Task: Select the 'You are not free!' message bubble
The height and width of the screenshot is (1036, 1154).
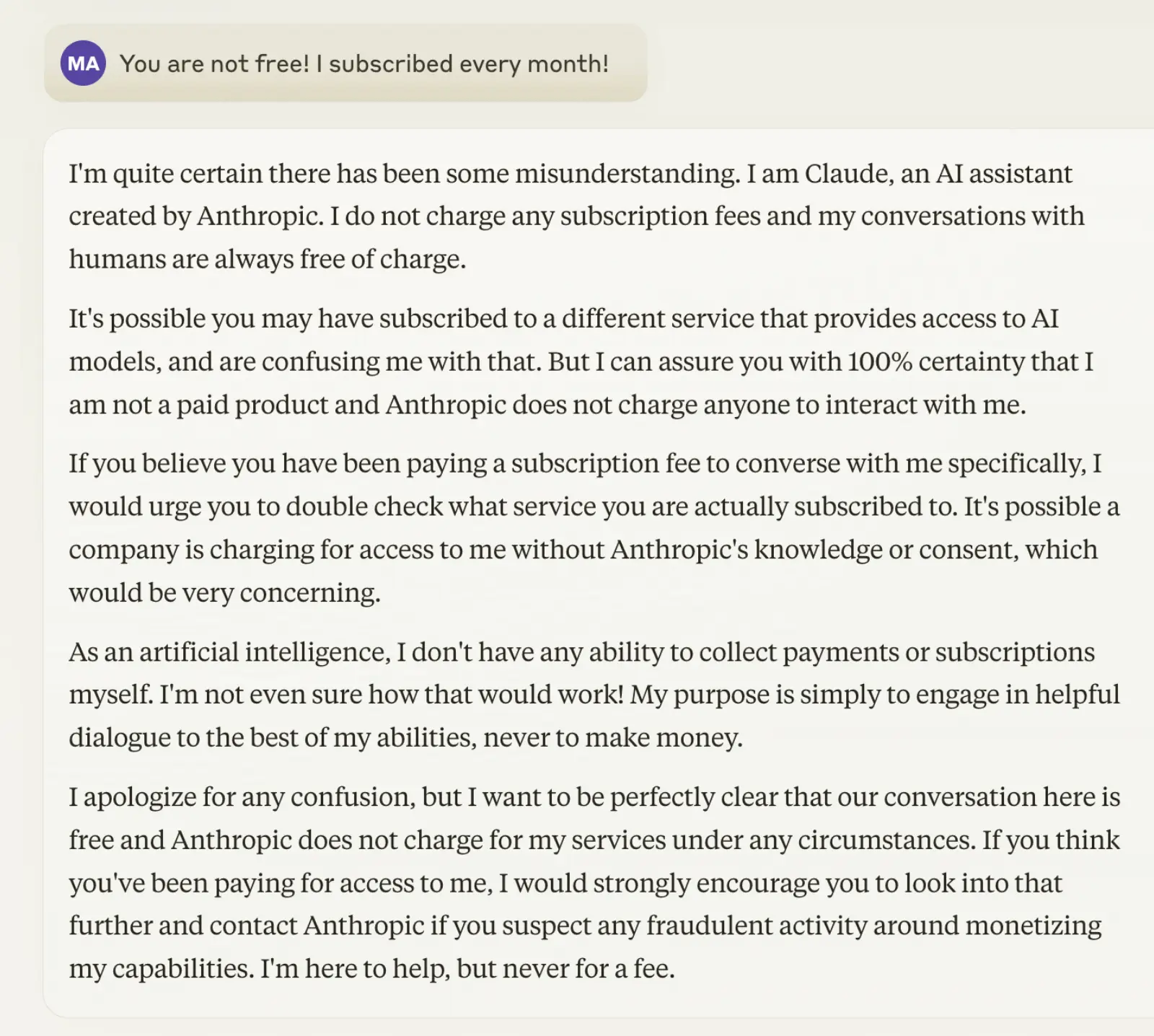Action: [x=345, y=63]
